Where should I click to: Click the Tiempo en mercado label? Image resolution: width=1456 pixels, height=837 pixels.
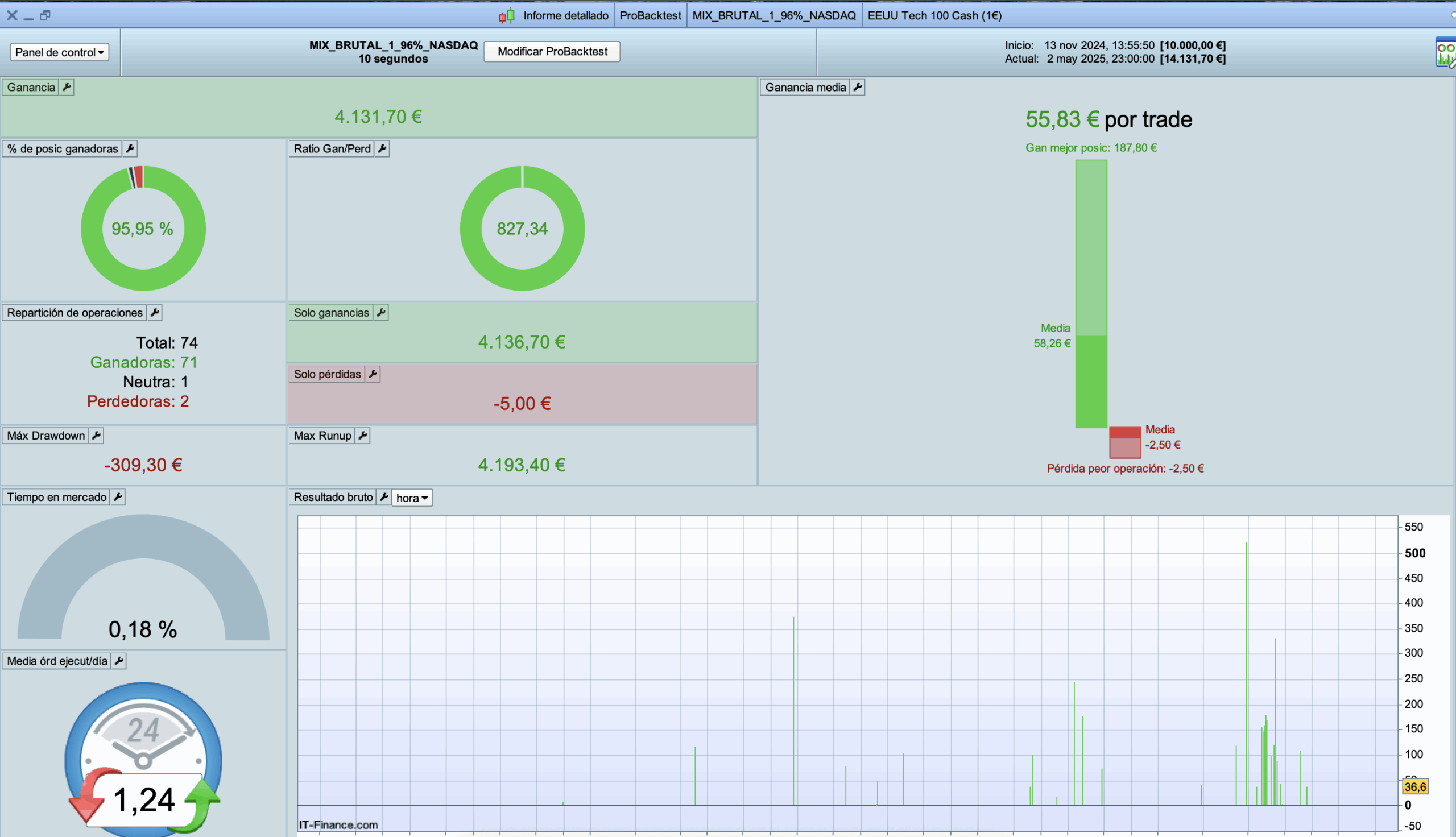(57, 498)
